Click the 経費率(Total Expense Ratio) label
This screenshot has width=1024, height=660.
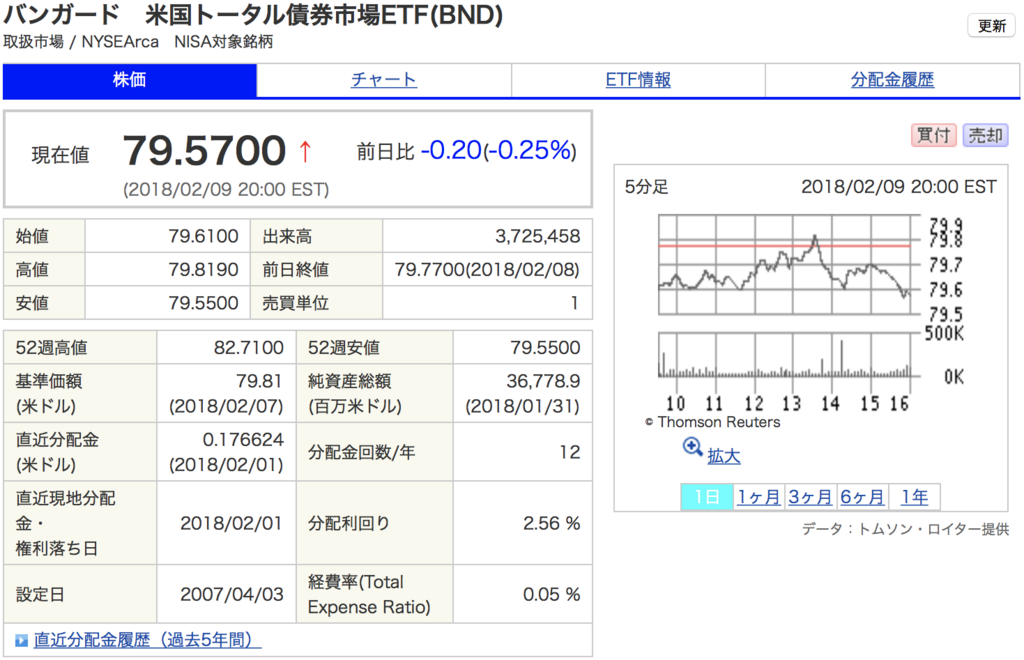(x=368, y=594)
